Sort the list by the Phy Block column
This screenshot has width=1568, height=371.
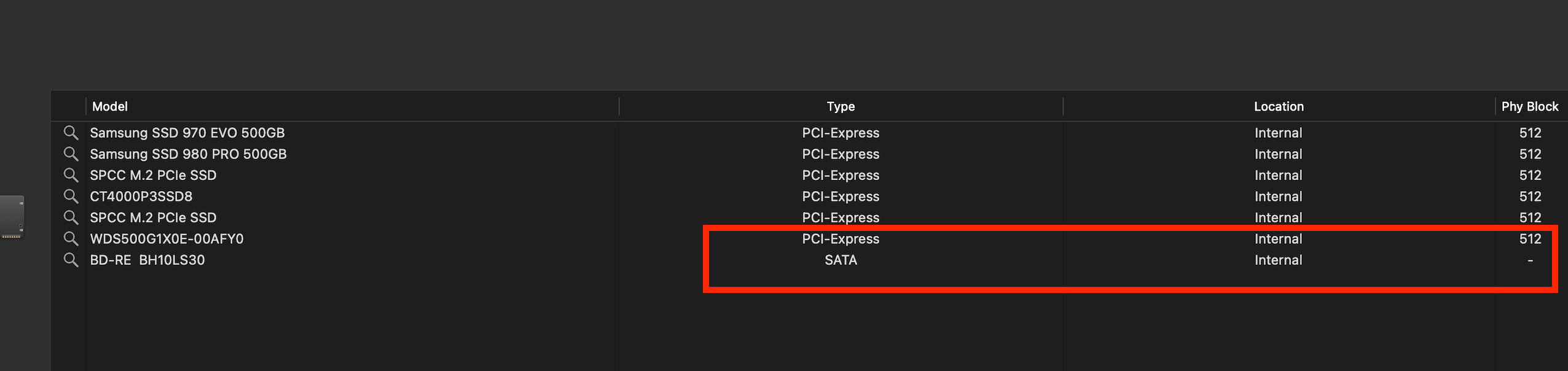point(1529,106)
